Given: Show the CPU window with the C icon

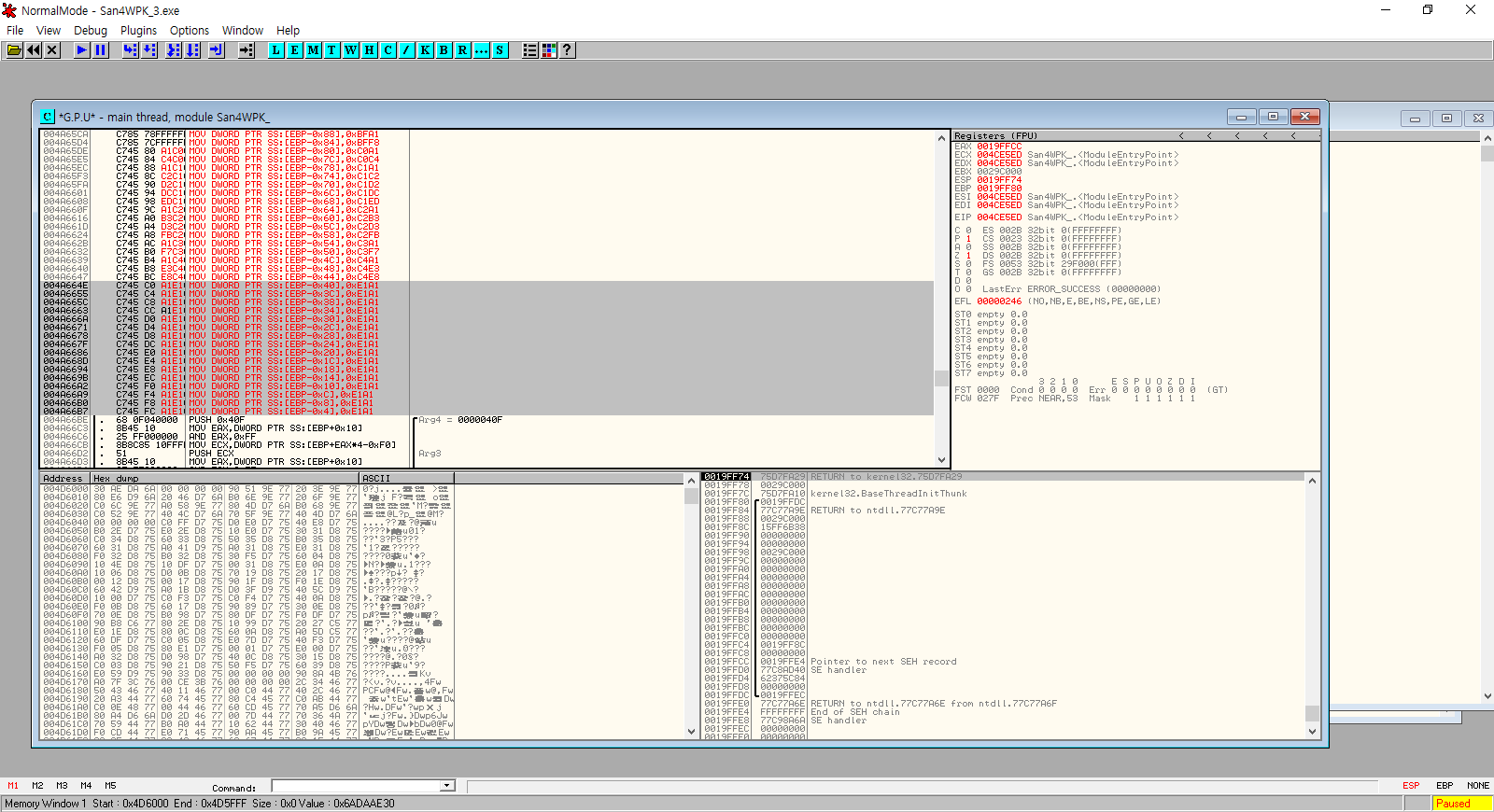Looking at the screenshot, I should pyautogui.click(x=388, y=50).
